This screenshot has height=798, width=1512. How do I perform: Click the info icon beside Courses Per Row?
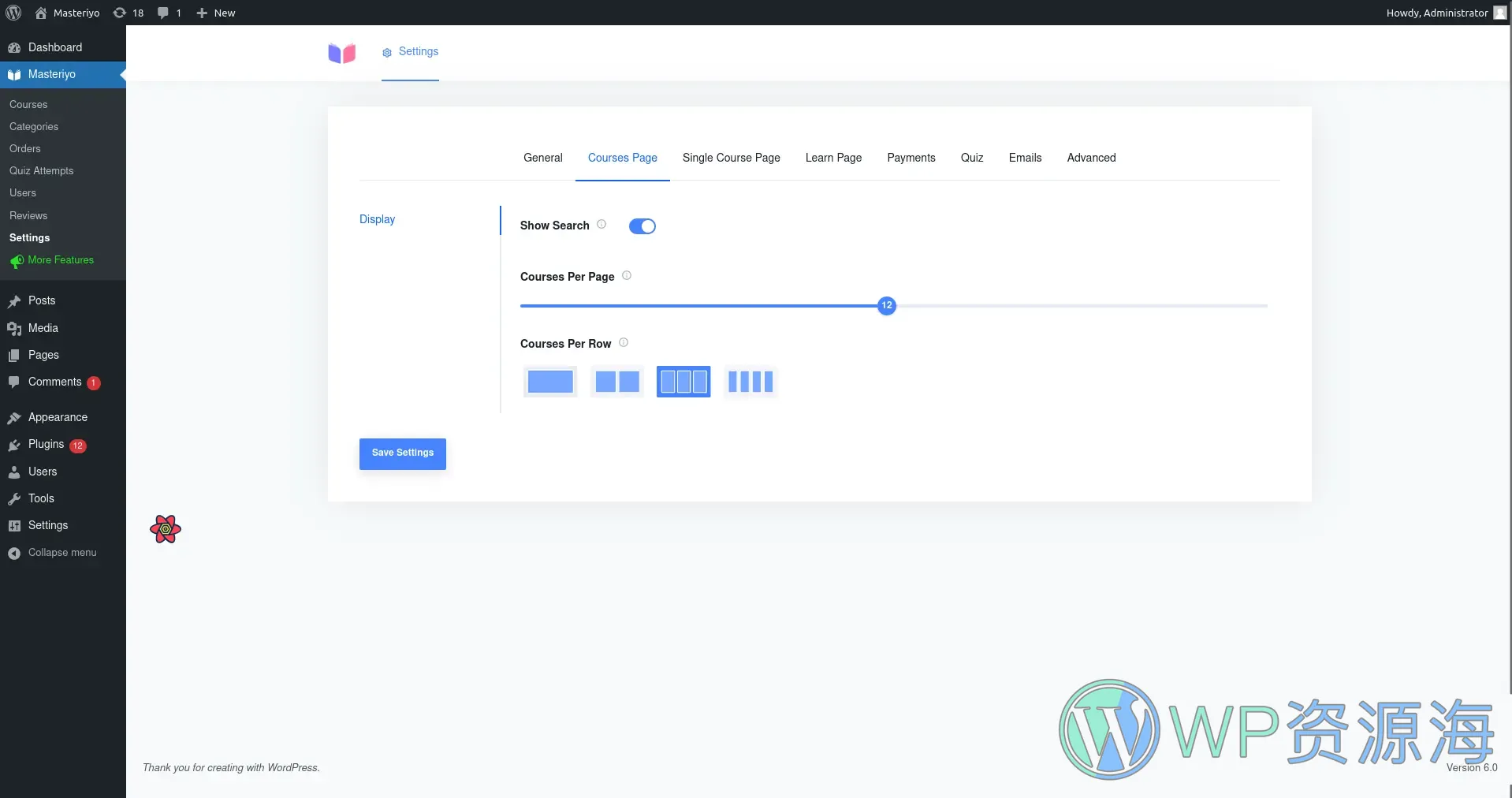[624, 343]
